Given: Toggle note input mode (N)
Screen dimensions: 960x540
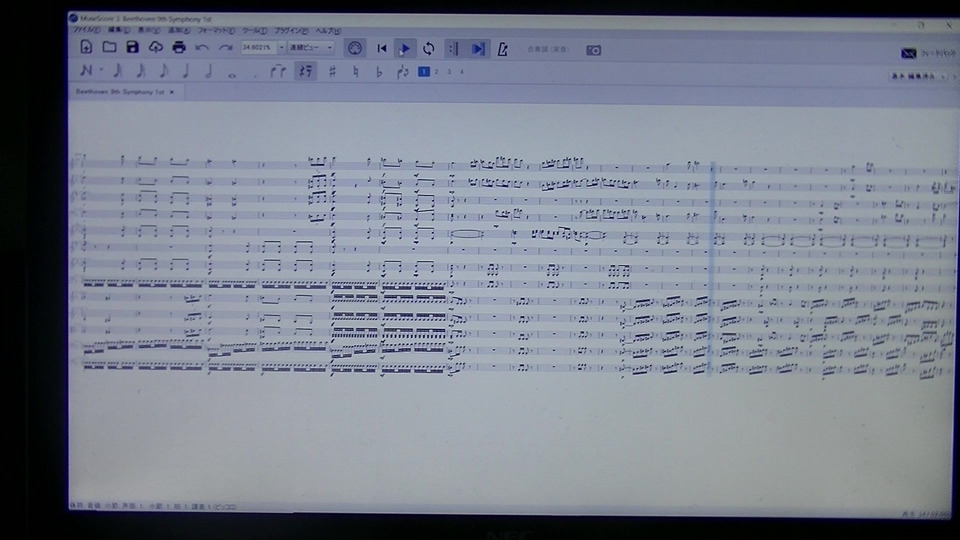Looking at the screenshot, I should pyautogui.click(x=86, y=70).
